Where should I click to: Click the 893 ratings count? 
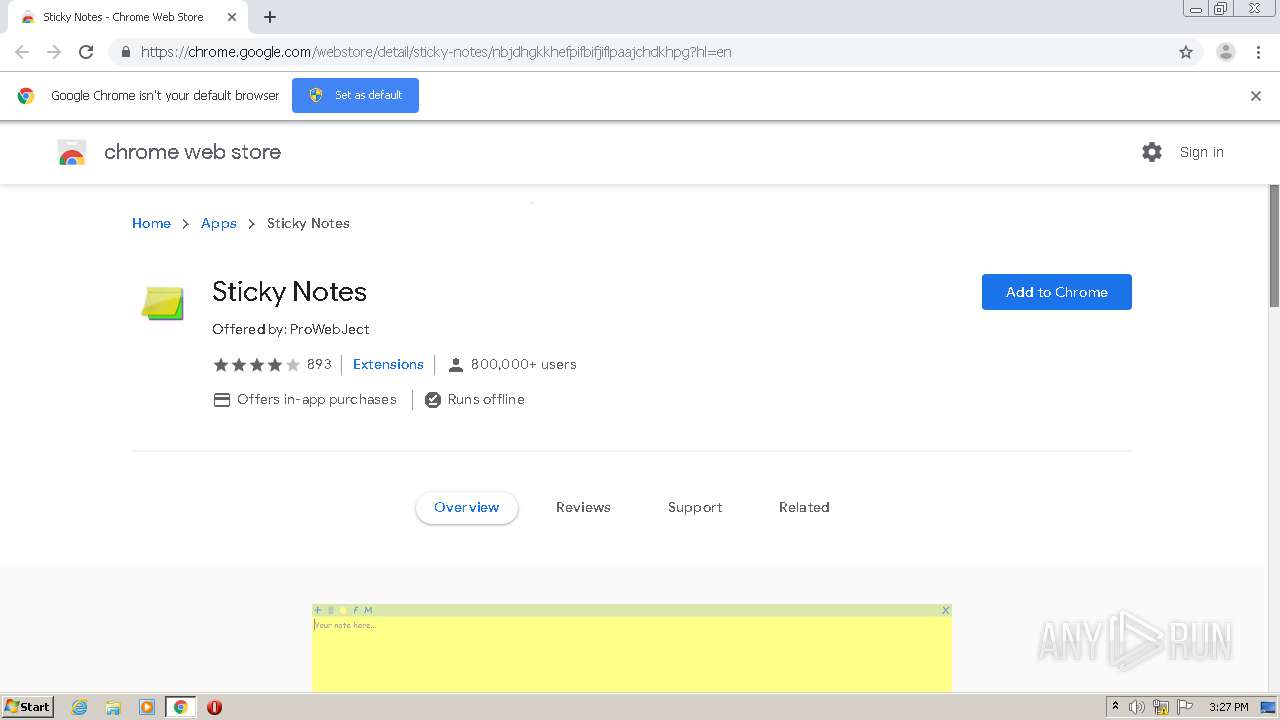click(319, 364)
